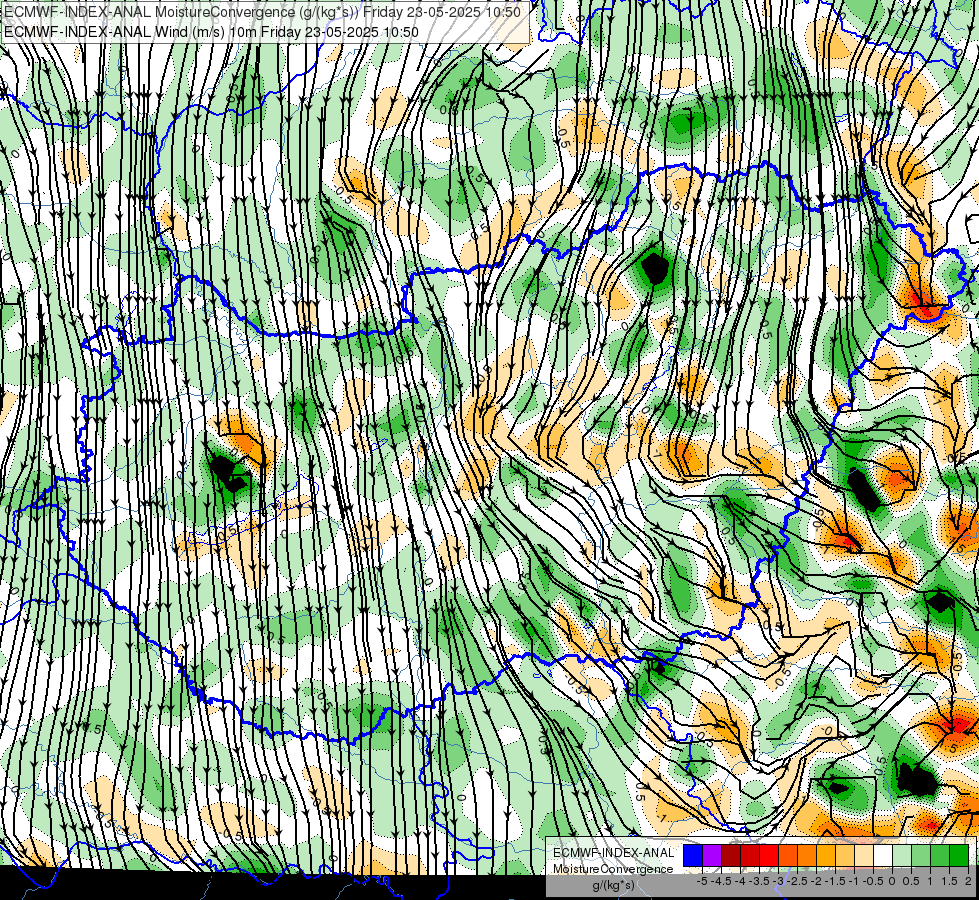Viewport: 979px width, 900px height.
Task: Click the pale green swatch between 0 and 0.5
Action: (902, 855)
